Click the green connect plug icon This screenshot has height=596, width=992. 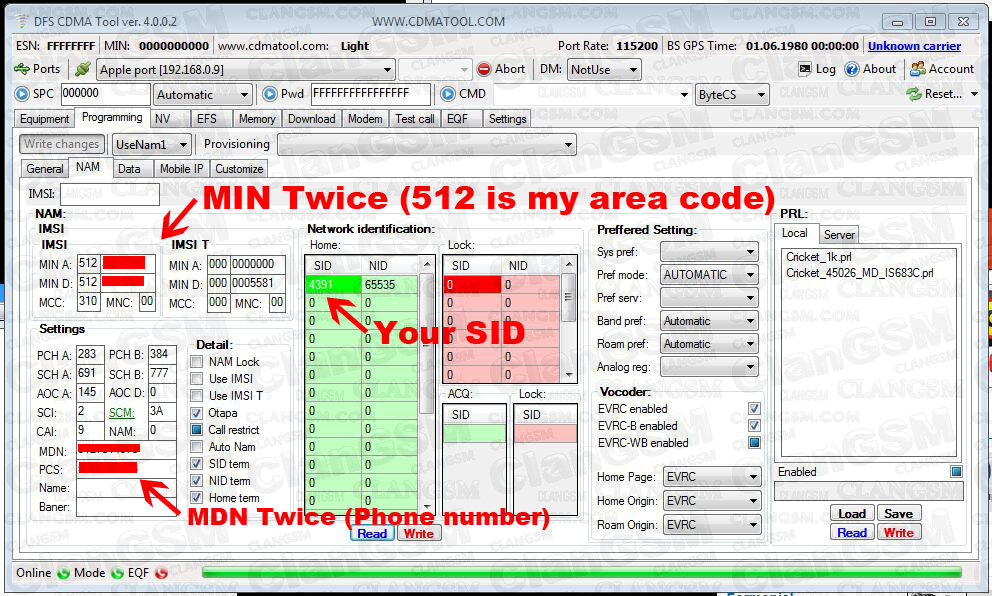(x=82, y=69)
